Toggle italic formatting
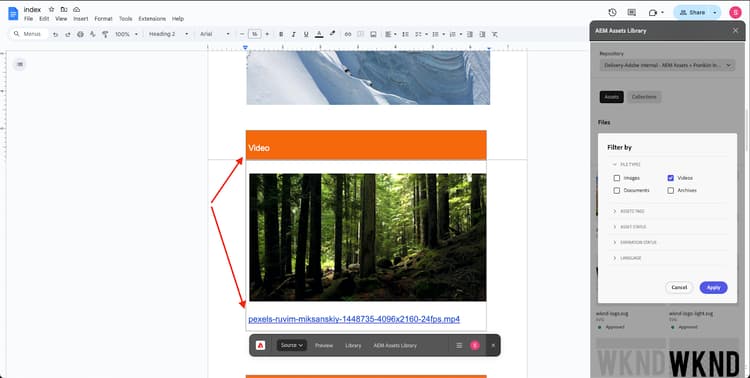Screen dimensions: 750x378 pyautogui.click(x=293, y=34)
